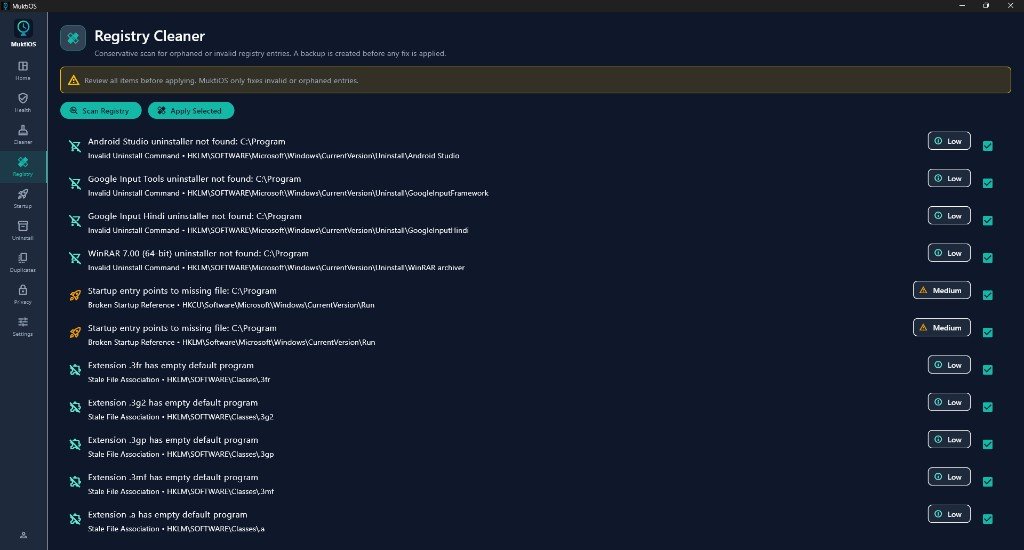Select 'WinRAR 7.00 (64-bit) uninstaller not found' text

pyautogui.click(x=174, y=253)
